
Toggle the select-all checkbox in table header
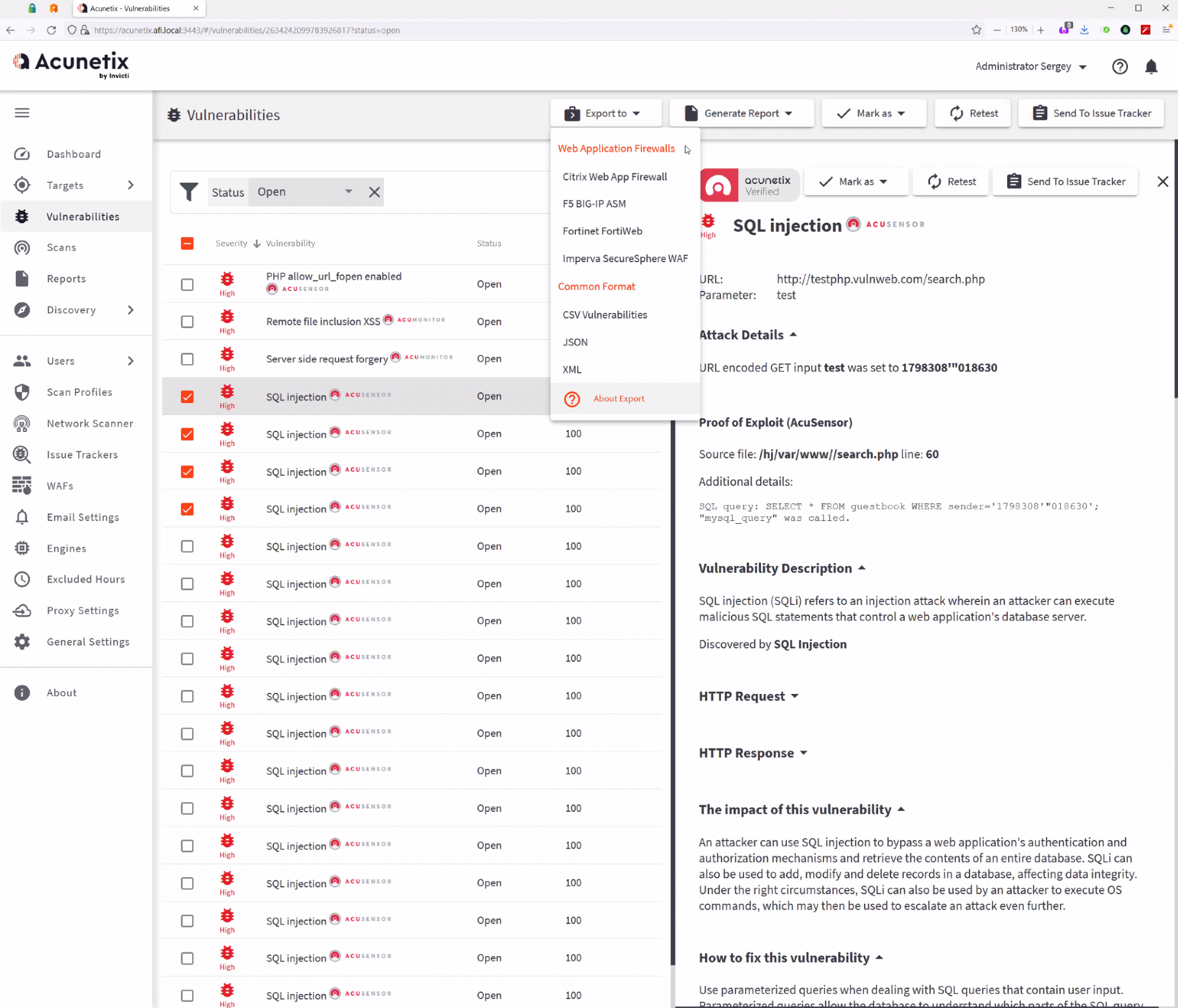pyautogui.click(x=187, y=243)
